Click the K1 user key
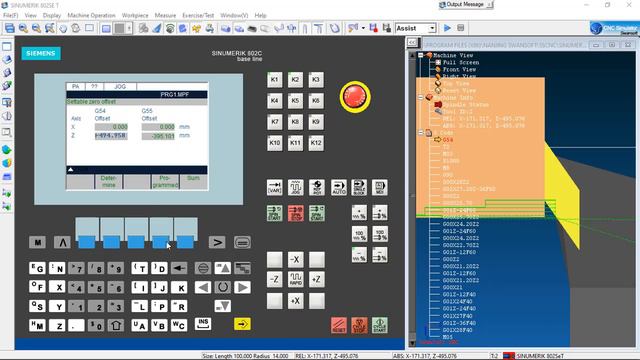Screen dimensions: 640x360 pos(275,80)
